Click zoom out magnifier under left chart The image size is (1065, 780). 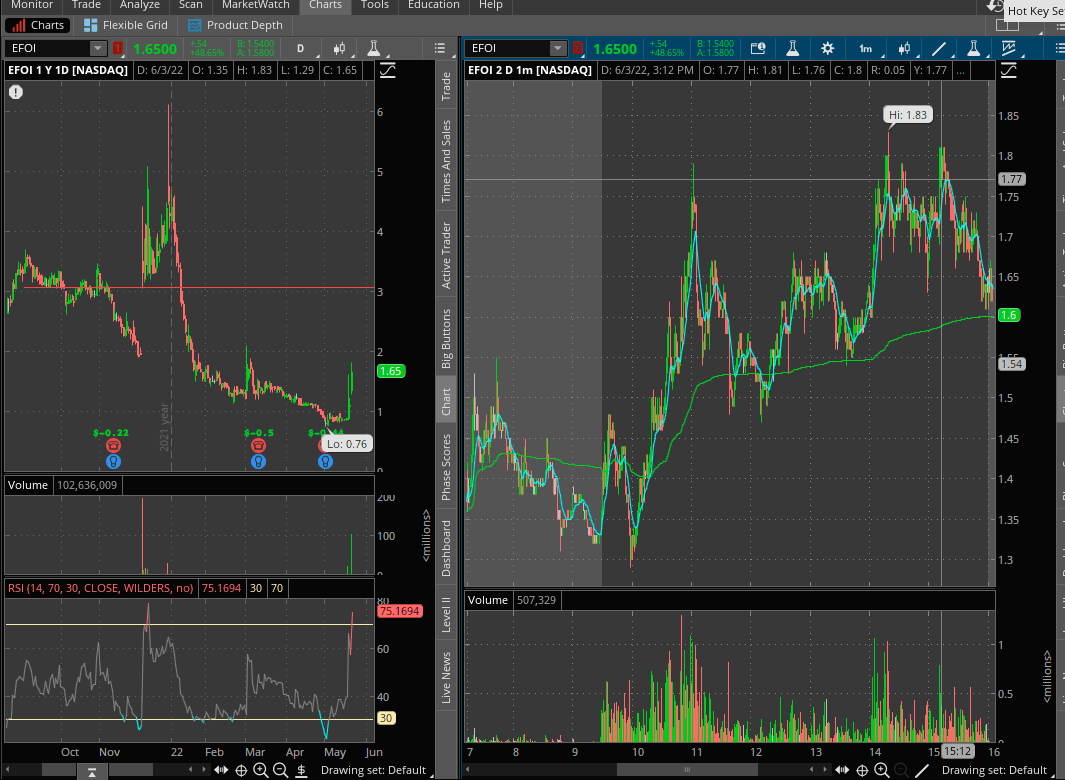pos(281,770)
